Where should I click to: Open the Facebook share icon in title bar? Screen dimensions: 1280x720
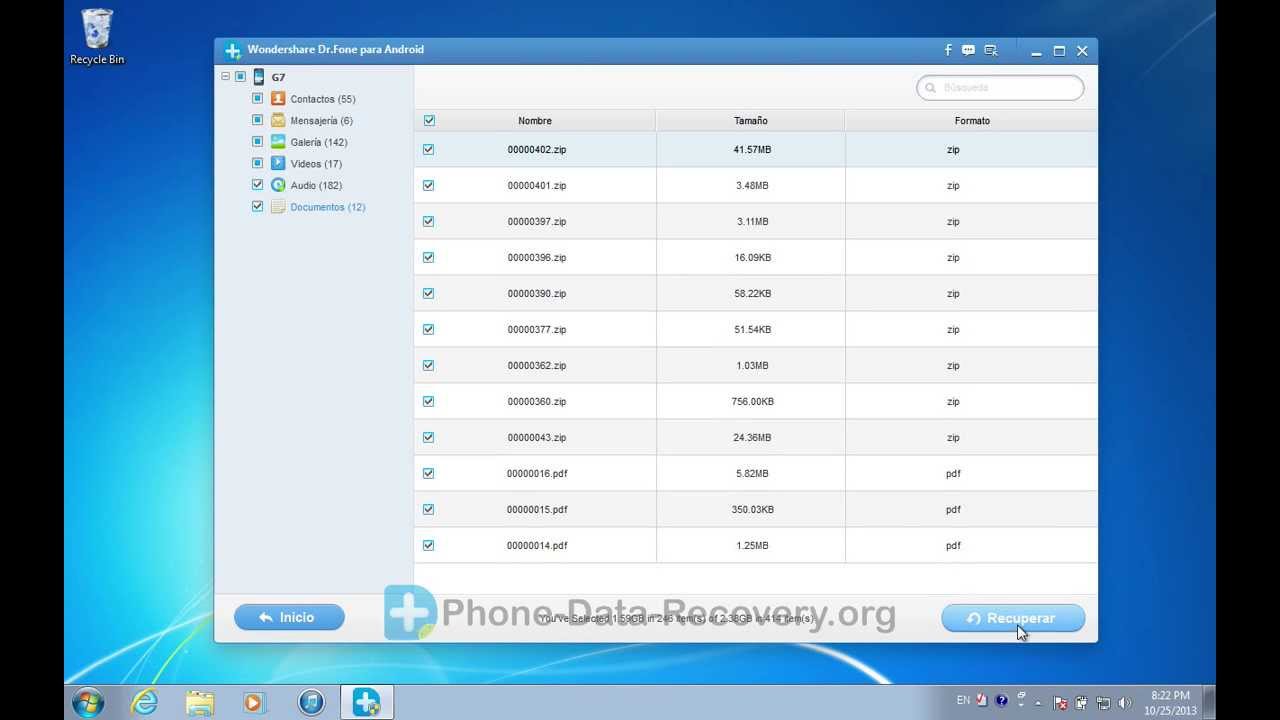pos(948,50)
